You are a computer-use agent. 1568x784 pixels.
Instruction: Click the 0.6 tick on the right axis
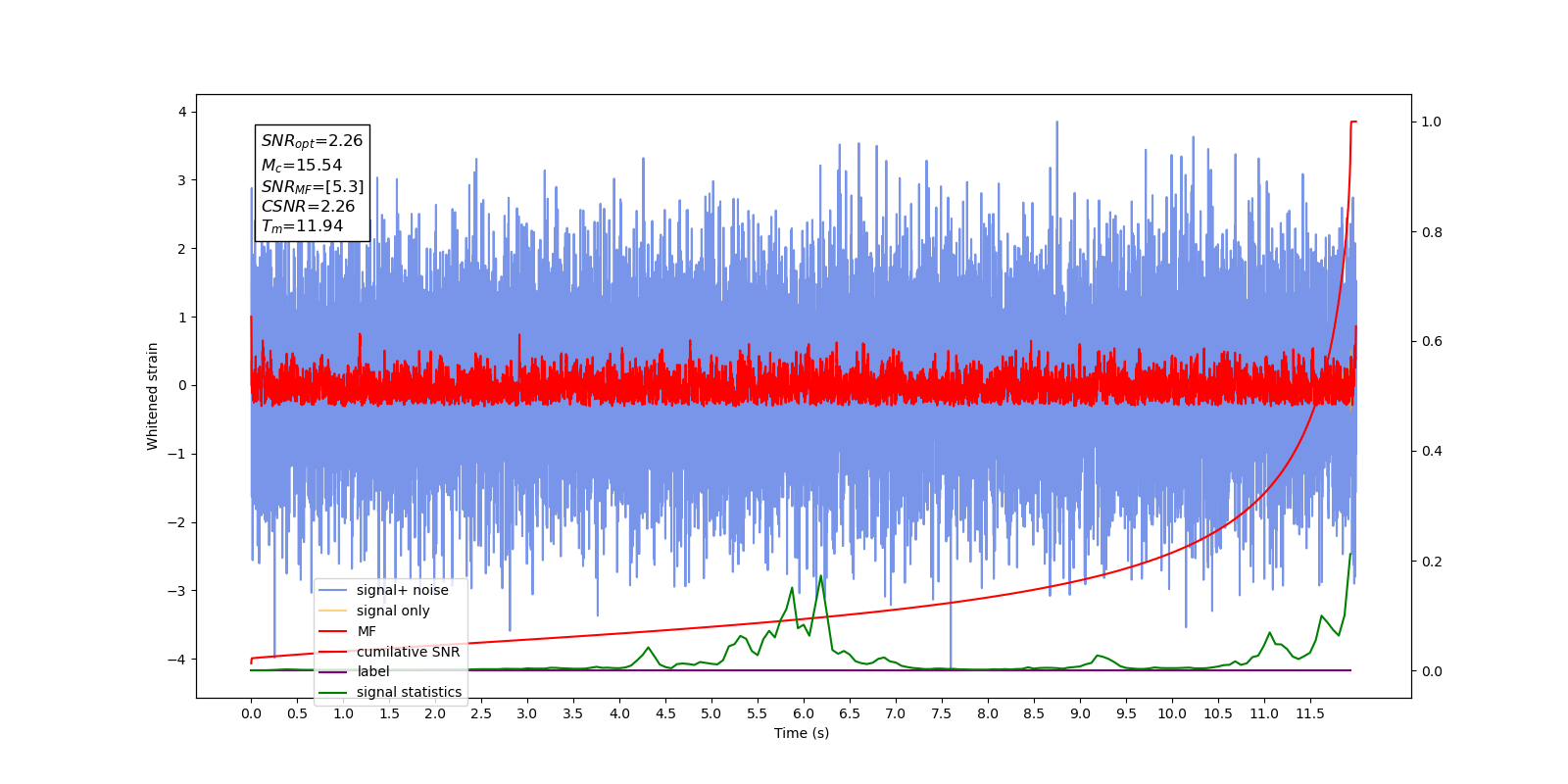1432,341
